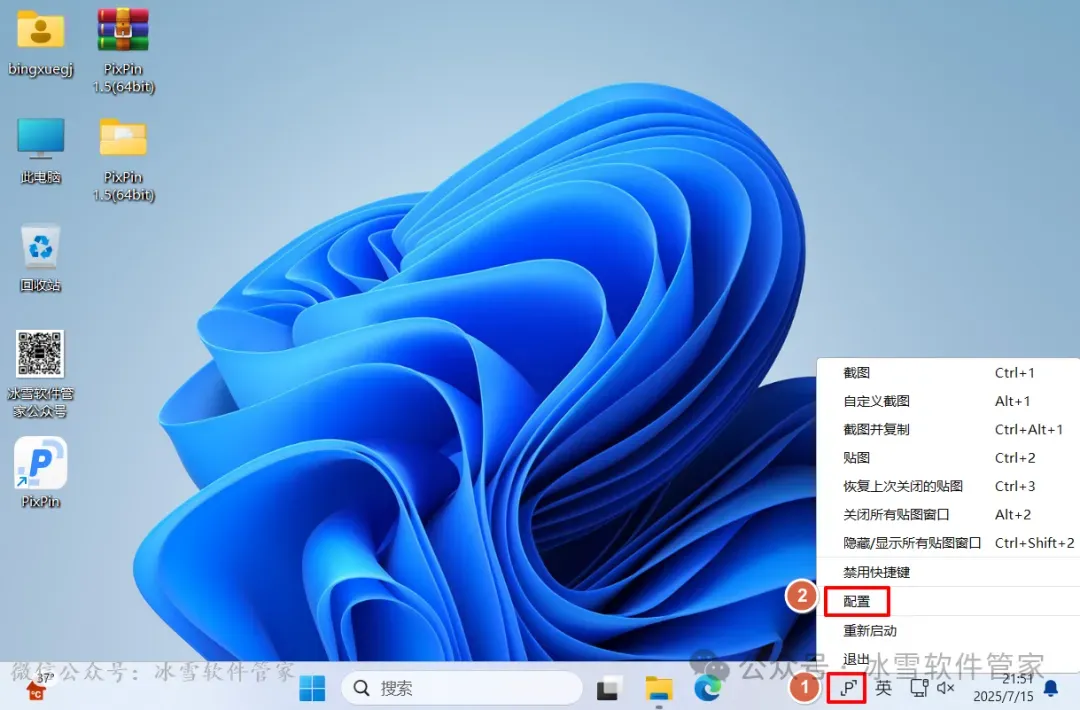Select the QR code image 冰雪软件管家公众号
Viewport: 1080px width, 710px height.
coord(40,353)
